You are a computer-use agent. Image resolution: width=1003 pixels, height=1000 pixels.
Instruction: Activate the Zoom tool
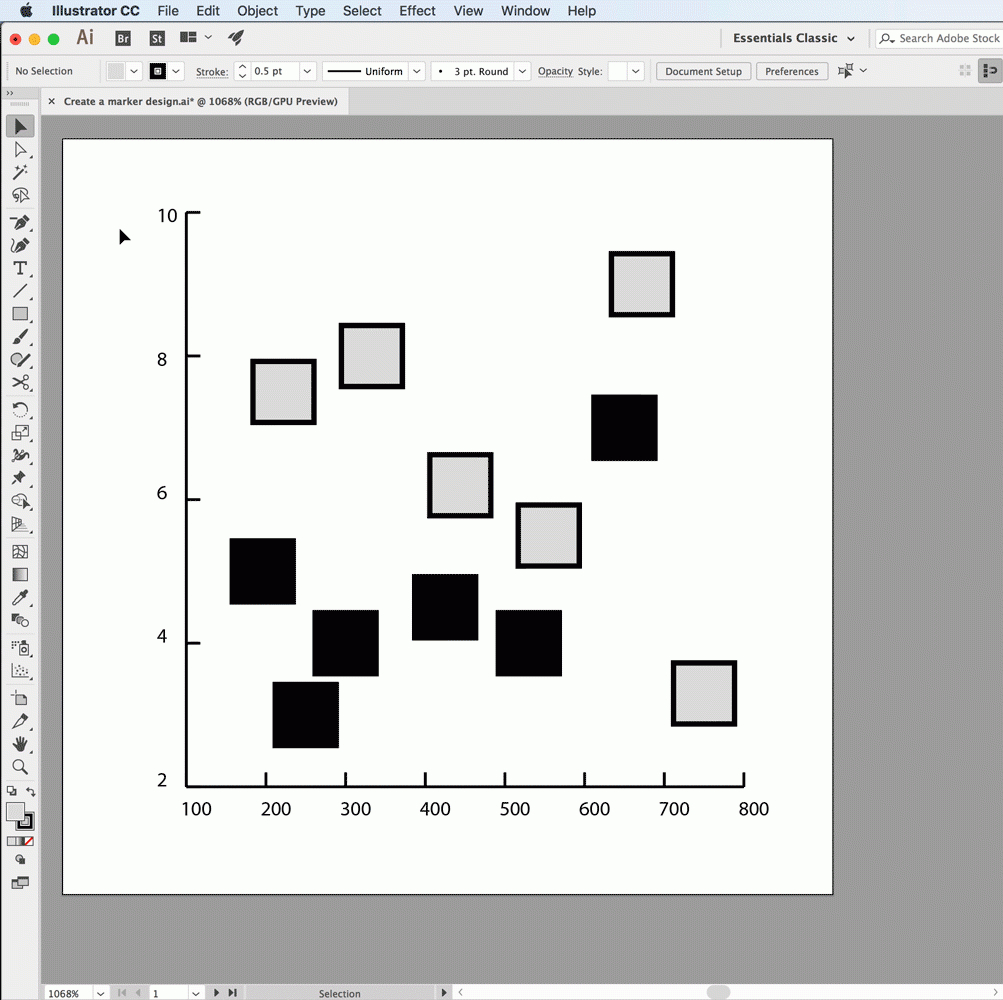21,767
